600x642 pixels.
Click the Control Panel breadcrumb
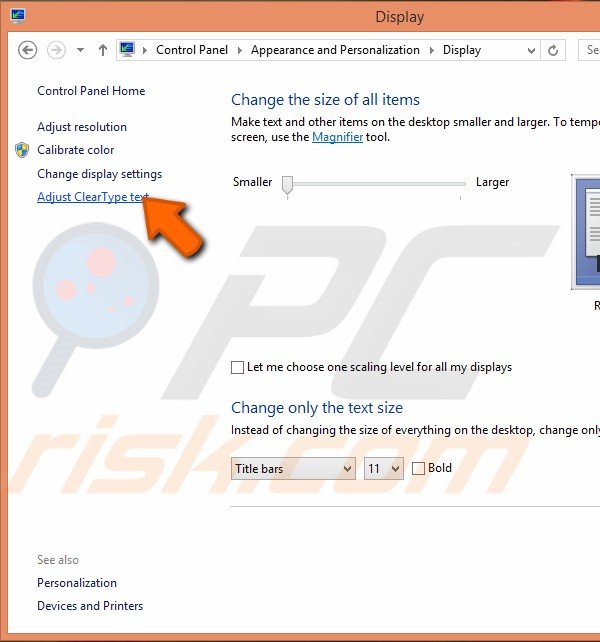(x=192, y=50)
